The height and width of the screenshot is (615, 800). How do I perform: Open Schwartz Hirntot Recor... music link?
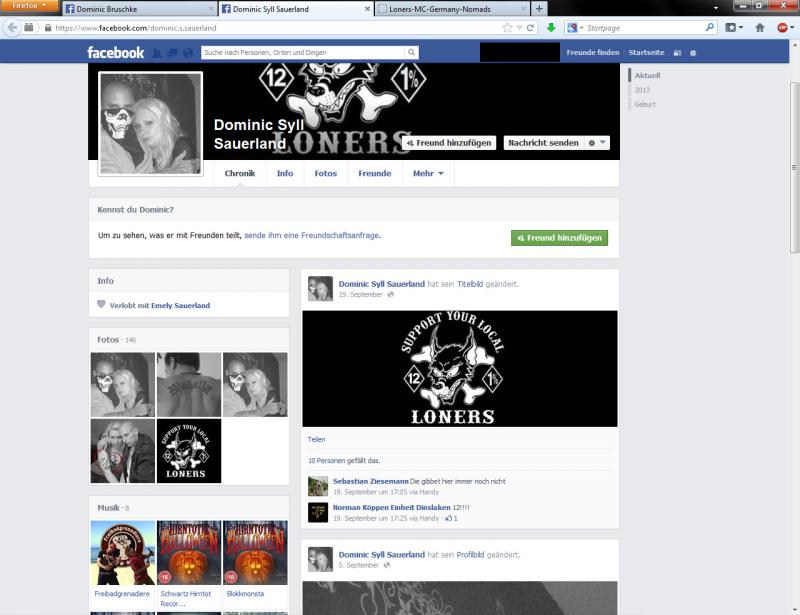pos(186,598)
